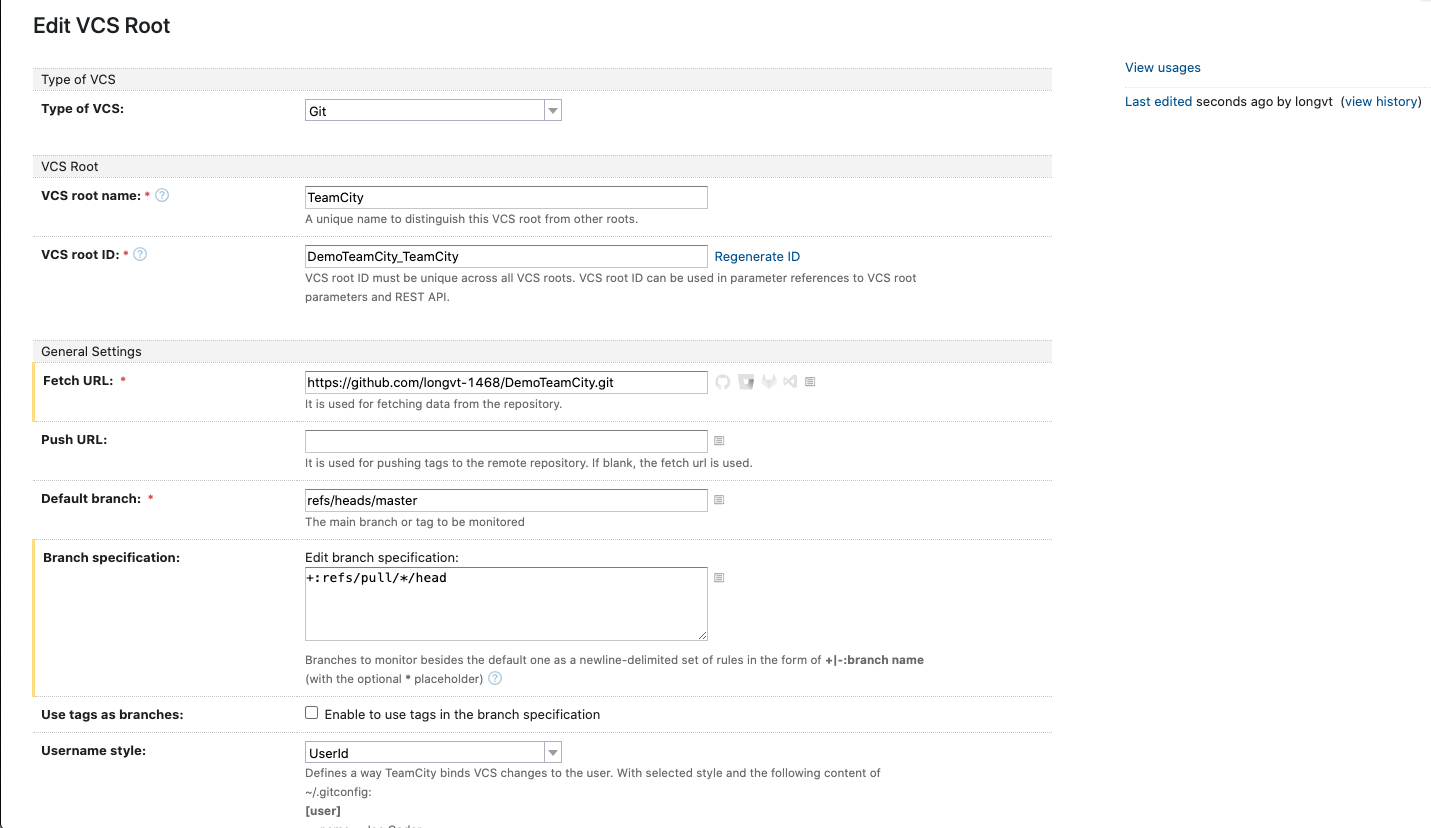Open help icon beside VCS root name
Viewport: 1431px width, 828px height.
pos(162,196)
